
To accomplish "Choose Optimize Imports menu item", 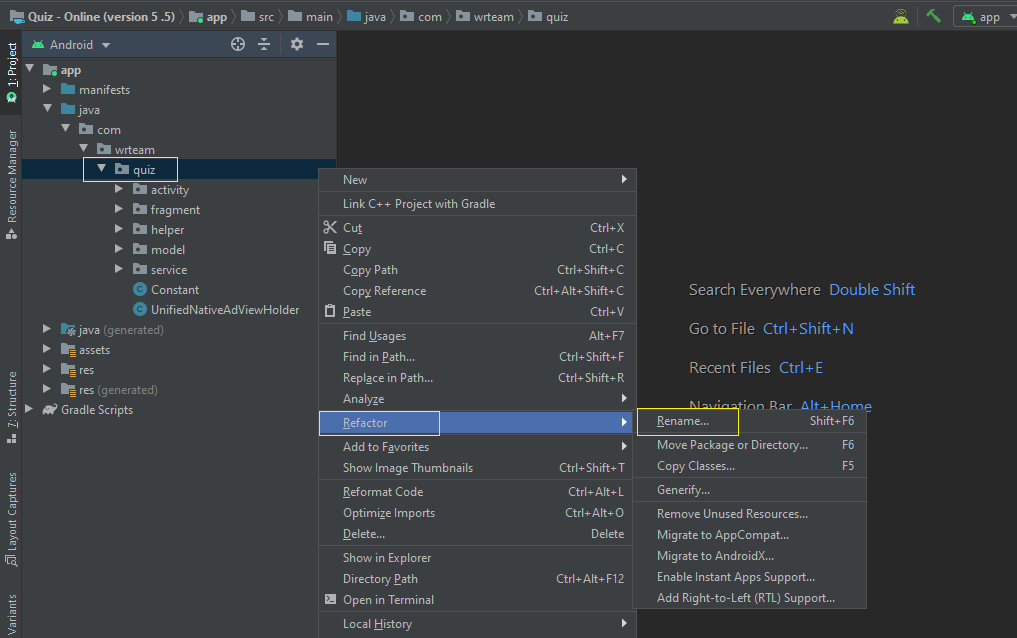I will (477, 513).
